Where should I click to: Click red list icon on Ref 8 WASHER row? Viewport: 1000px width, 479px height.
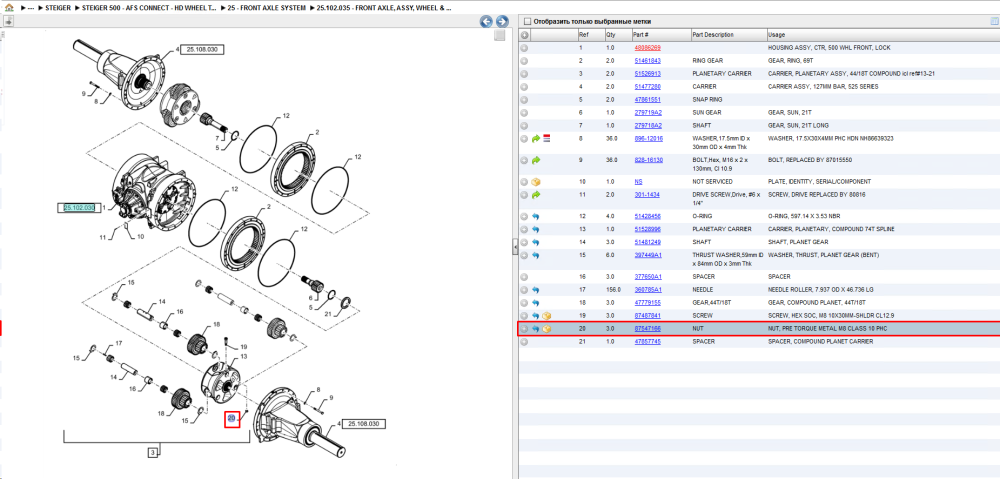pos(547,138)
